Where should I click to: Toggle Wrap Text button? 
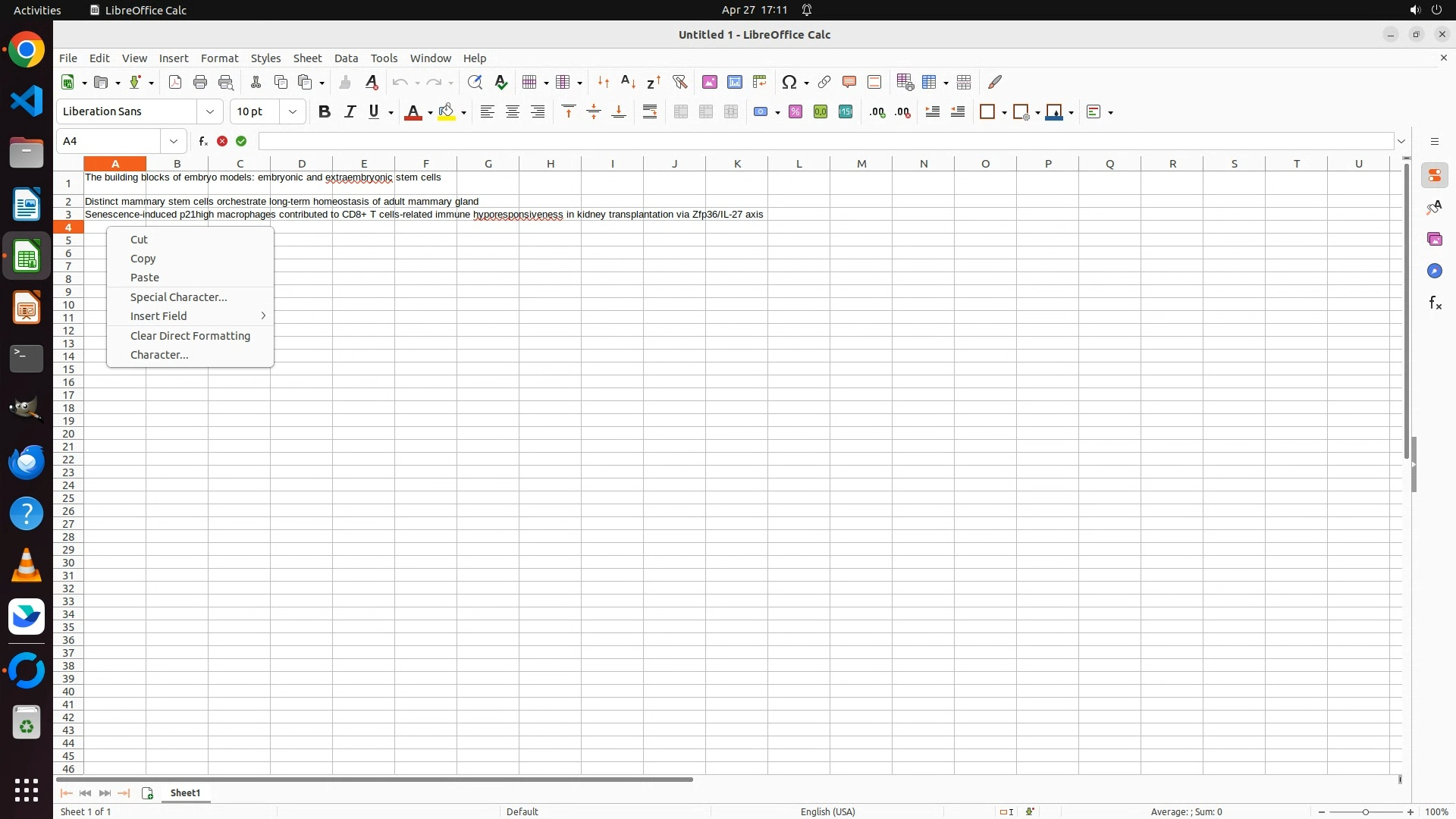pyautogui.click(x=650, y=112)
